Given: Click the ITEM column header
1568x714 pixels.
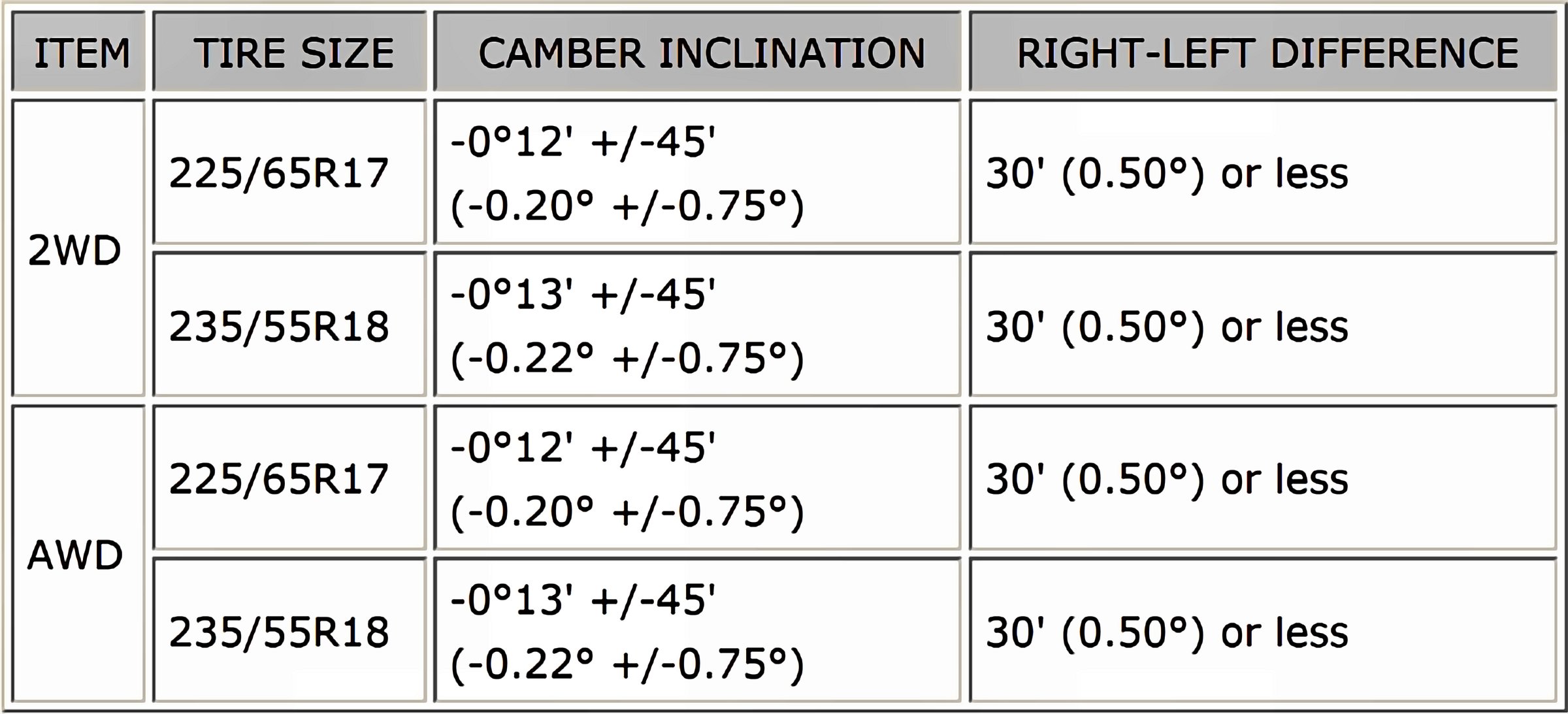Looking at the screenshot, I should tap(78, 51).
